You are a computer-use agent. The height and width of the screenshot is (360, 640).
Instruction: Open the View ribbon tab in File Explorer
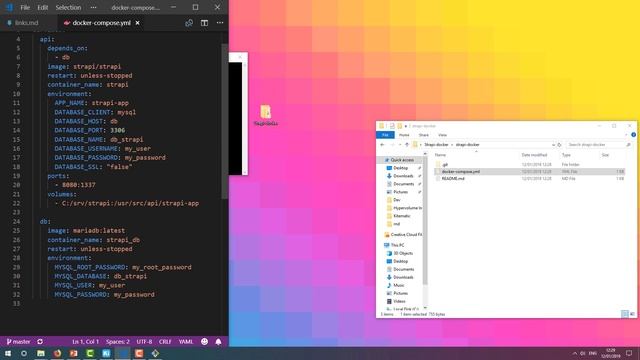coord(442,135)
